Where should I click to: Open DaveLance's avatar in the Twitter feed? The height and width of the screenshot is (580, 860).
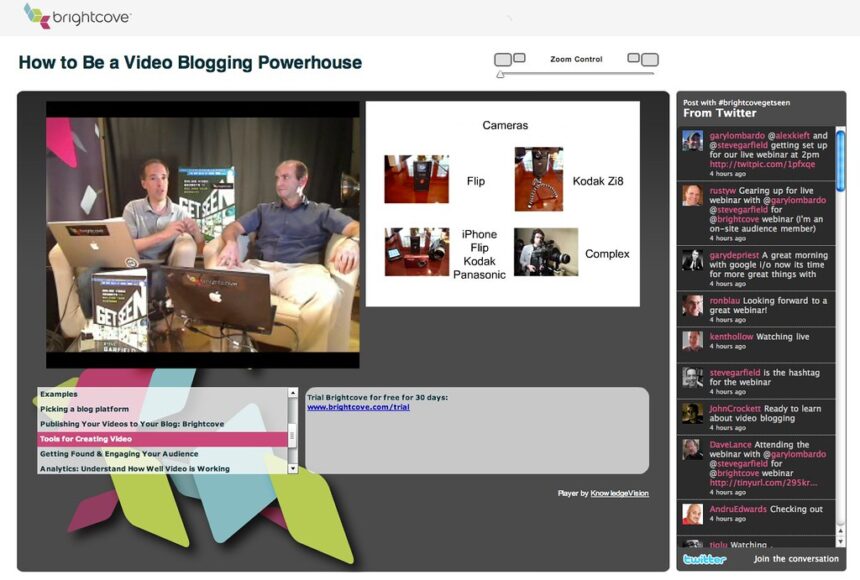pyautogui.click(x=693, y=449)
